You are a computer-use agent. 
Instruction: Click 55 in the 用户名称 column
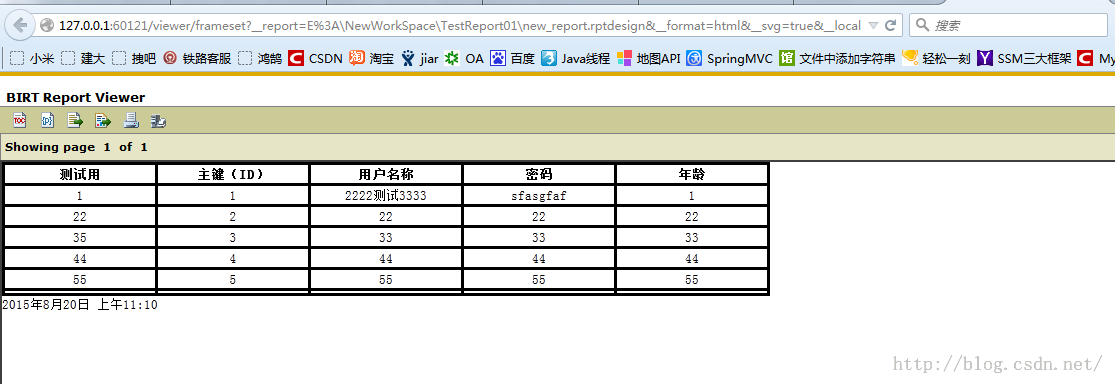pyautogui.click(x=386, y=280)
